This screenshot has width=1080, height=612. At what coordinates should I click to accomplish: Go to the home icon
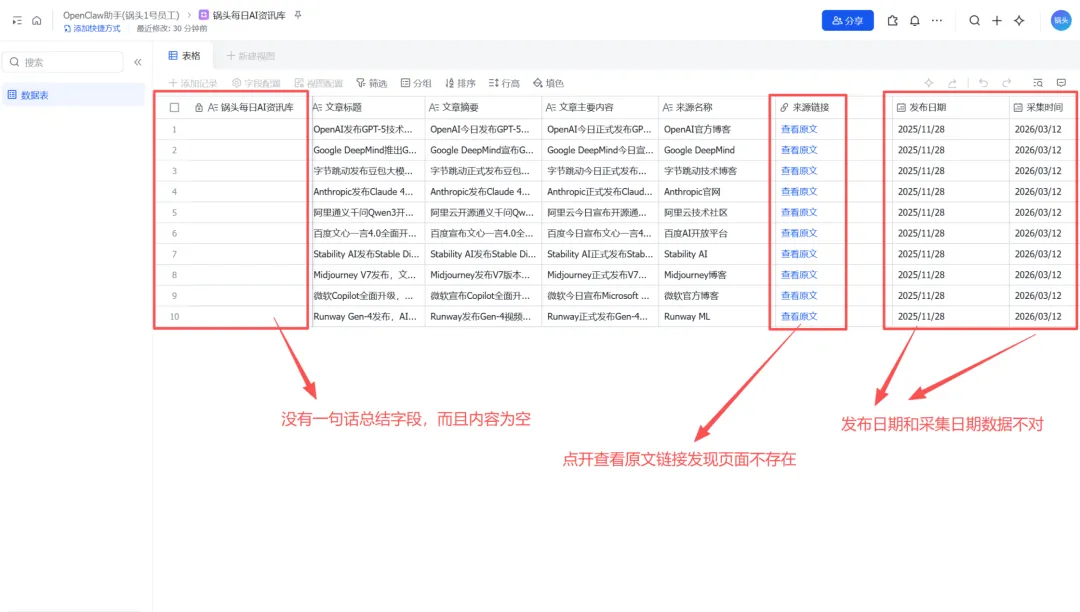[x=37, y=21]
